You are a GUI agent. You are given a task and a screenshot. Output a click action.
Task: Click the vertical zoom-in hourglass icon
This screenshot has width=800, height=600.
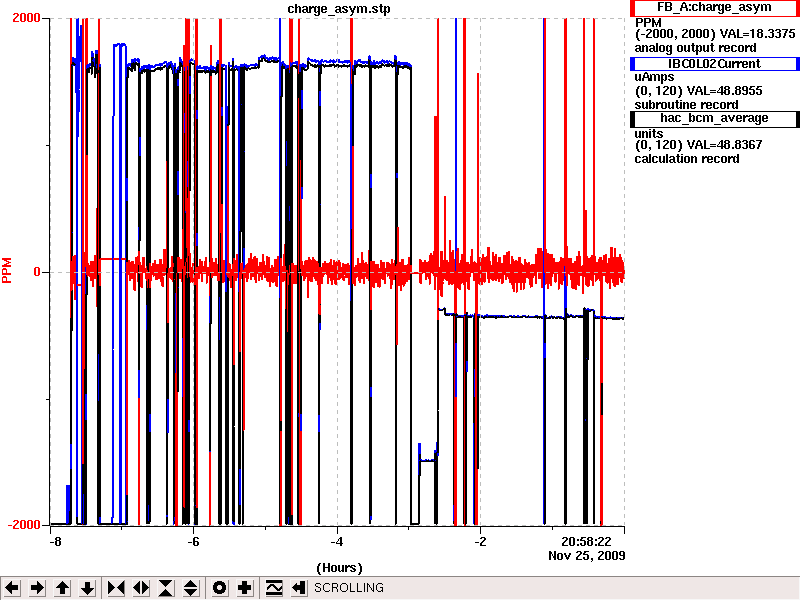[x=166, y=588]
